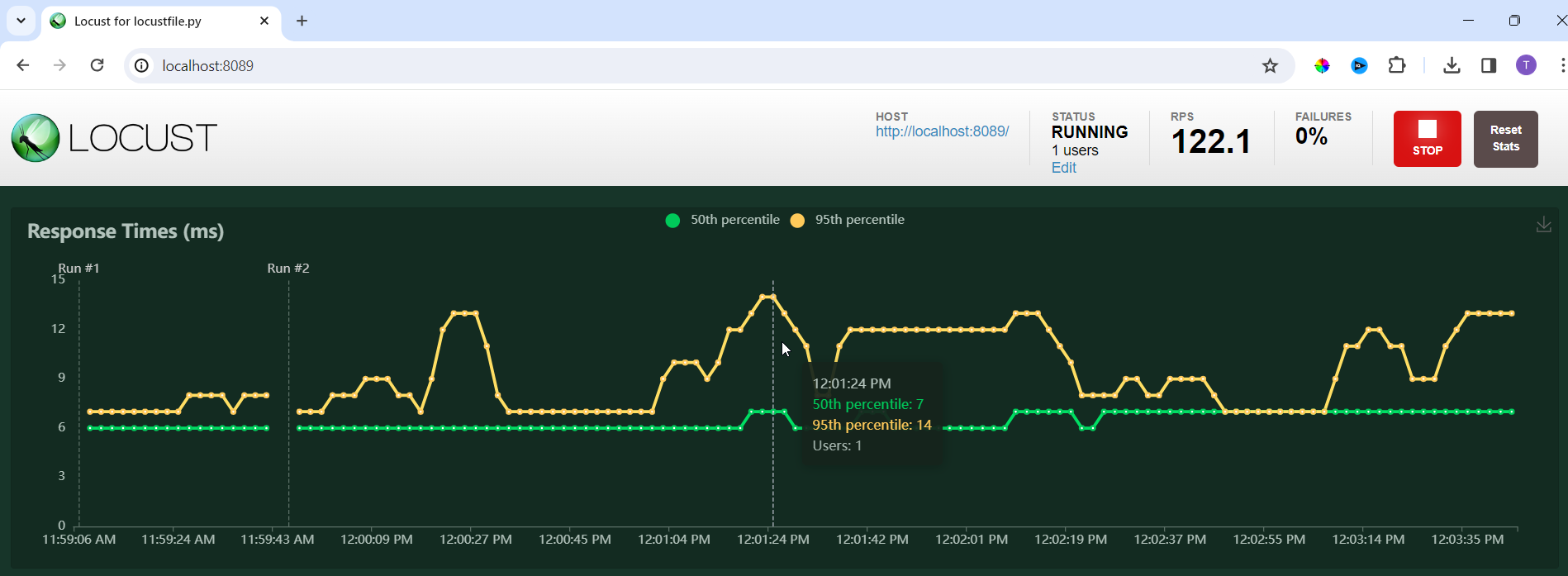
Task: Toggle the browser side panel icon
Action: click(1489, 65)
